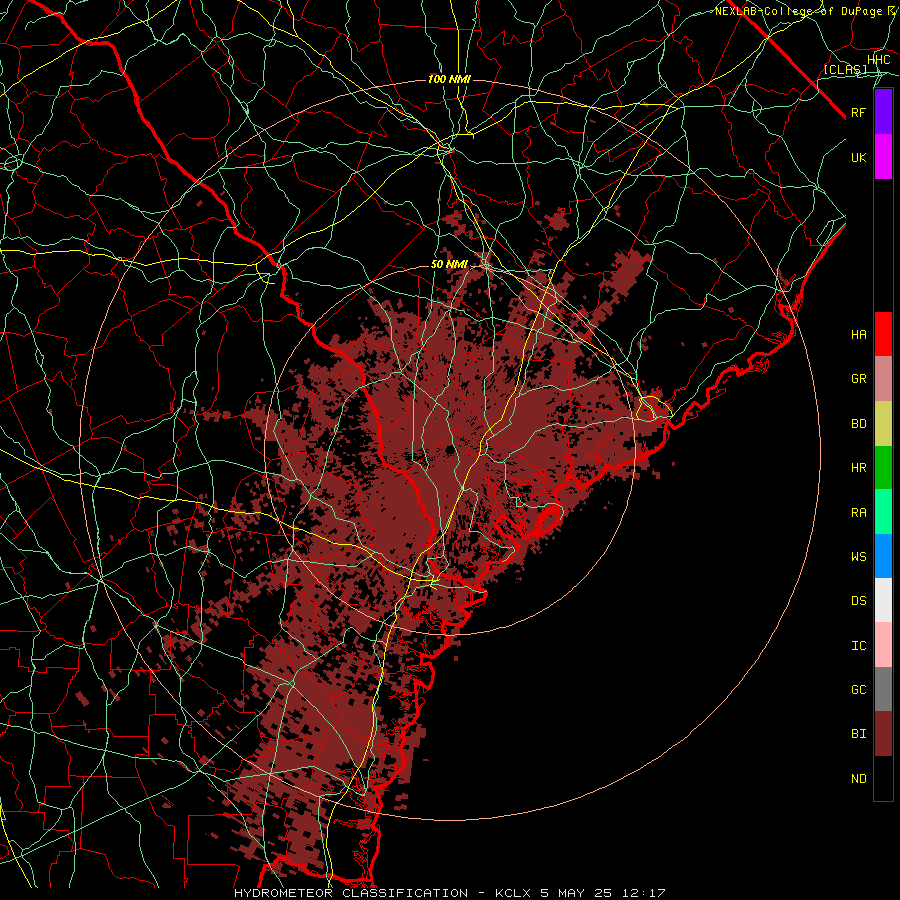Image resolution: width=900 pixels, height=900 pixels.
Task: Click the GR legend label
Action: click(x=859, y=379)
